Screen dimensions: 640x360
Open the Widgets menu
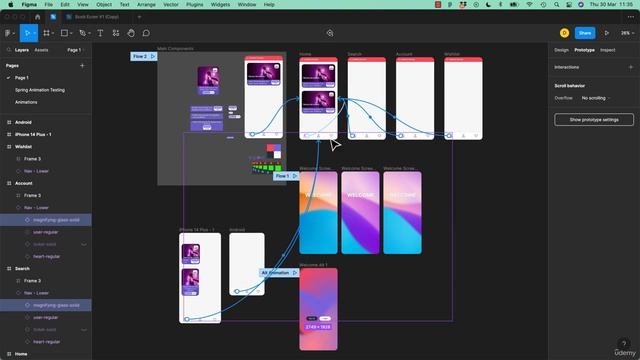click(220, 4)
